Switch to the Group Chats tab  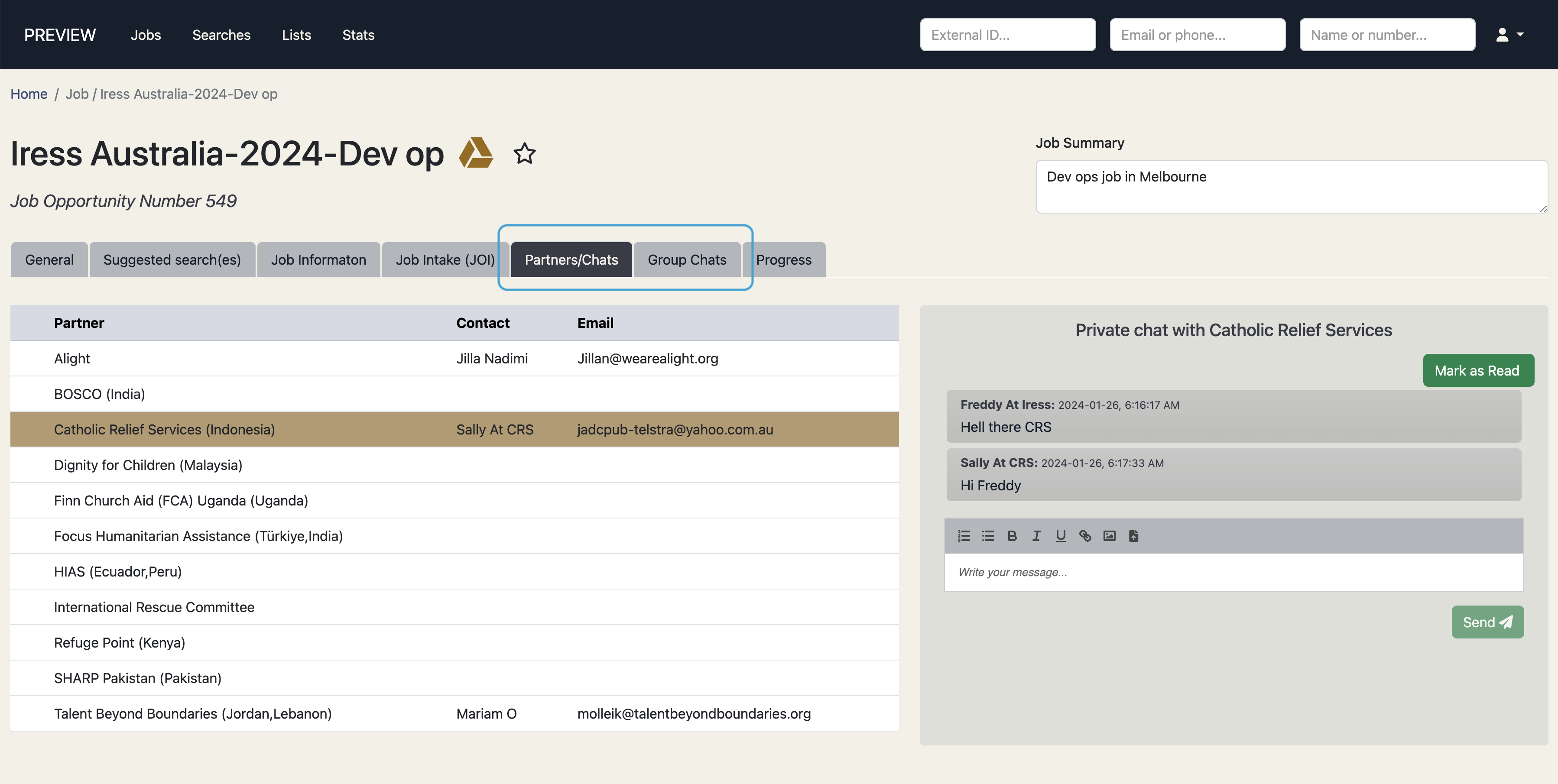pos(686,259)
